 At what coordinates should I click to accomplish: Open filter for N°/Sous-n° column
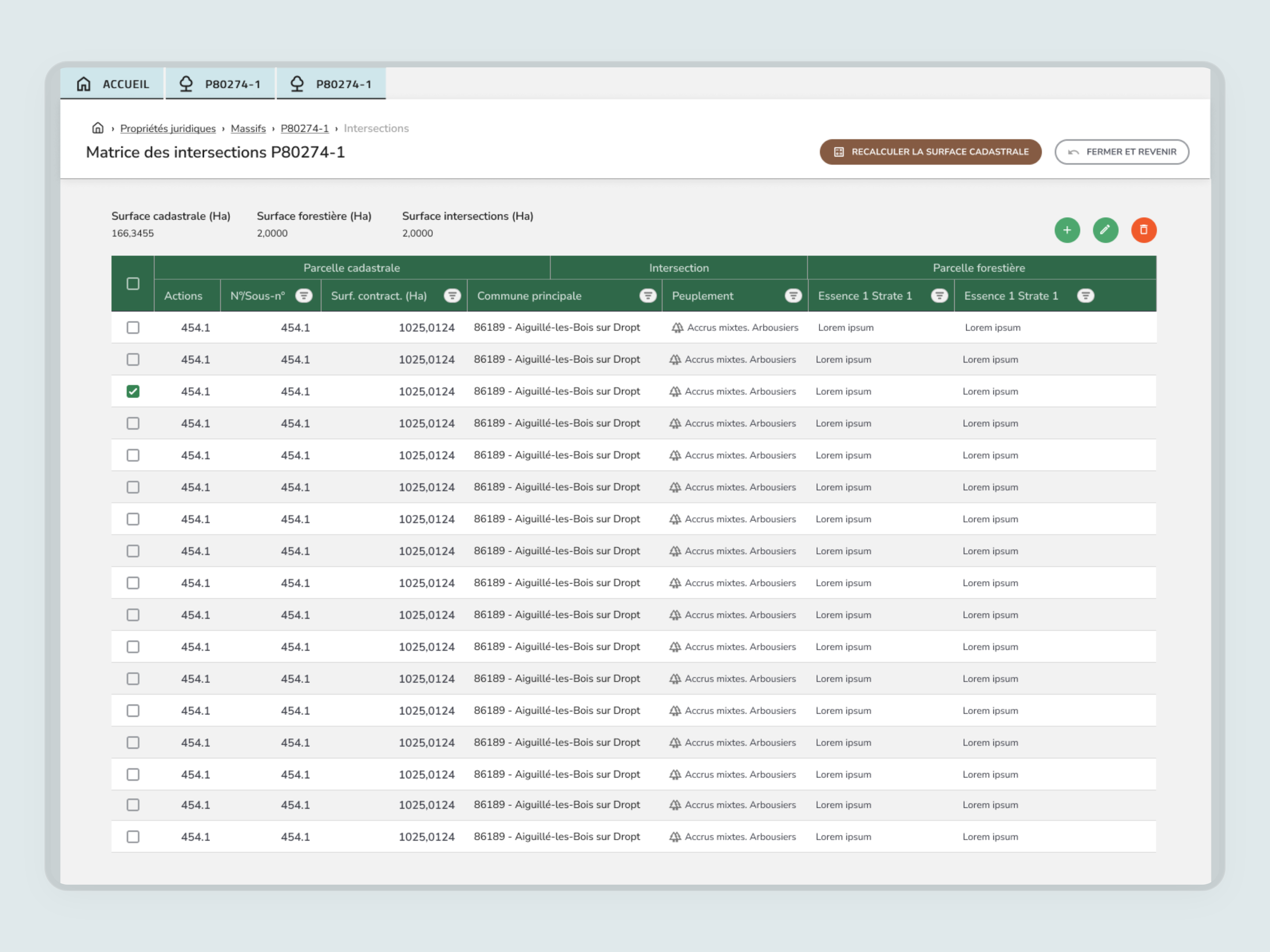tap(304, 296)
